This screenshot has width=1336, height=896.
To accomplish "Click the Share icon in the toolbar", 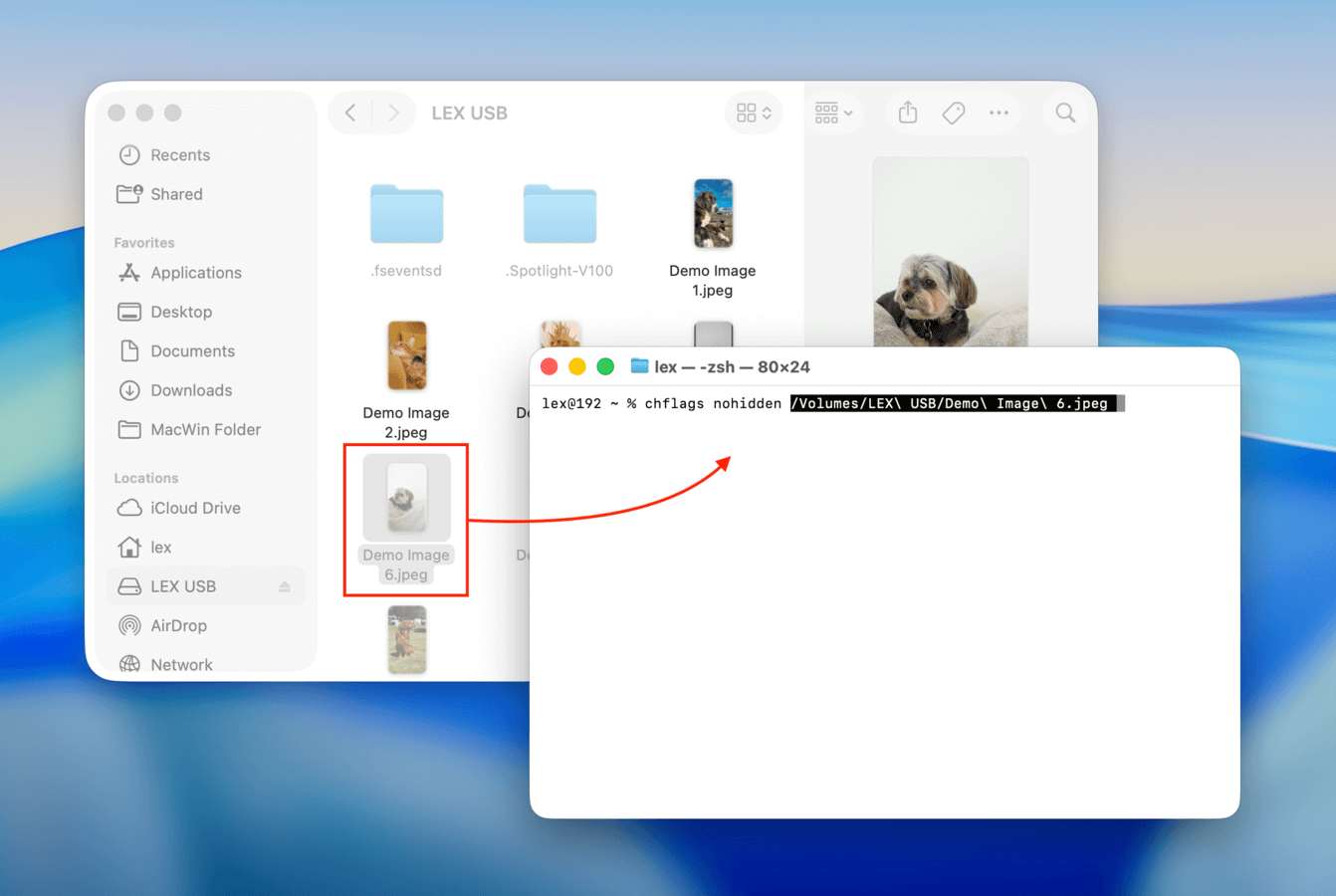I will pyautogui.click(x=907, y=112).
